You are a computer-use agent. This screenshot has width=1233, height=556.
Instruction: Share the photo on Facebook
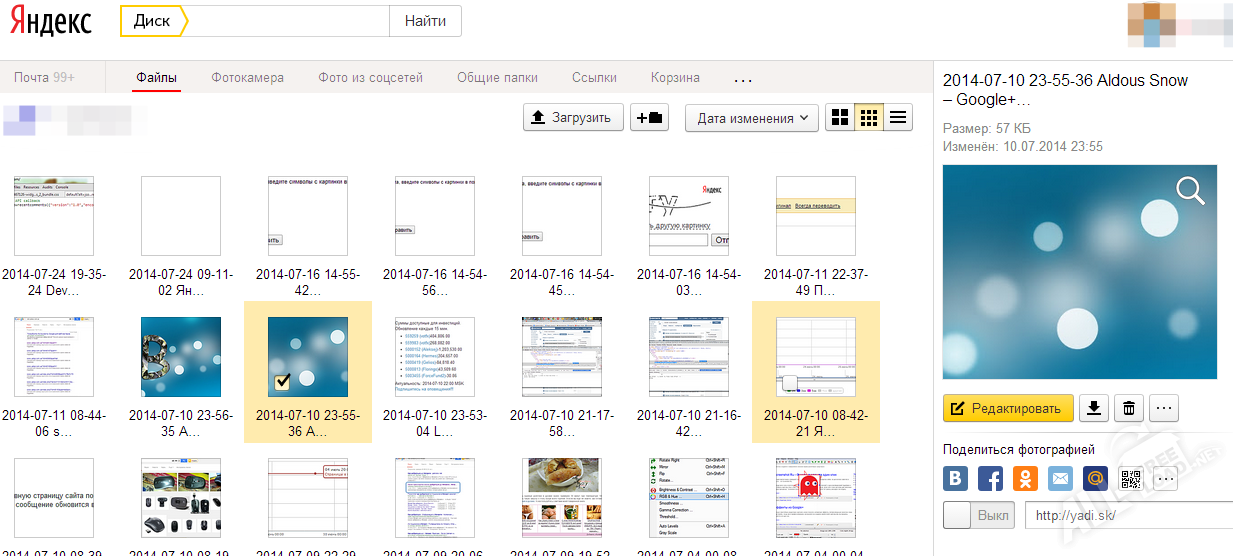pos(990,479)
